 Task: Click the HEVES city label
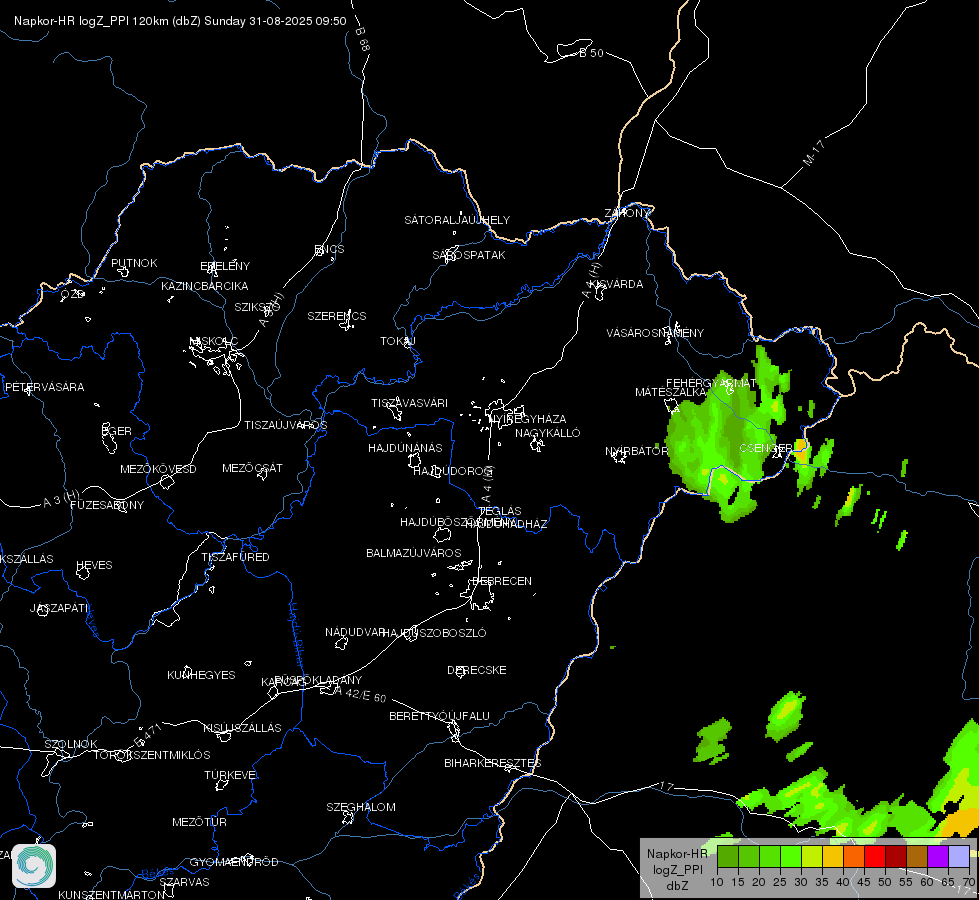pyautogui.click(x=94, y=565)
